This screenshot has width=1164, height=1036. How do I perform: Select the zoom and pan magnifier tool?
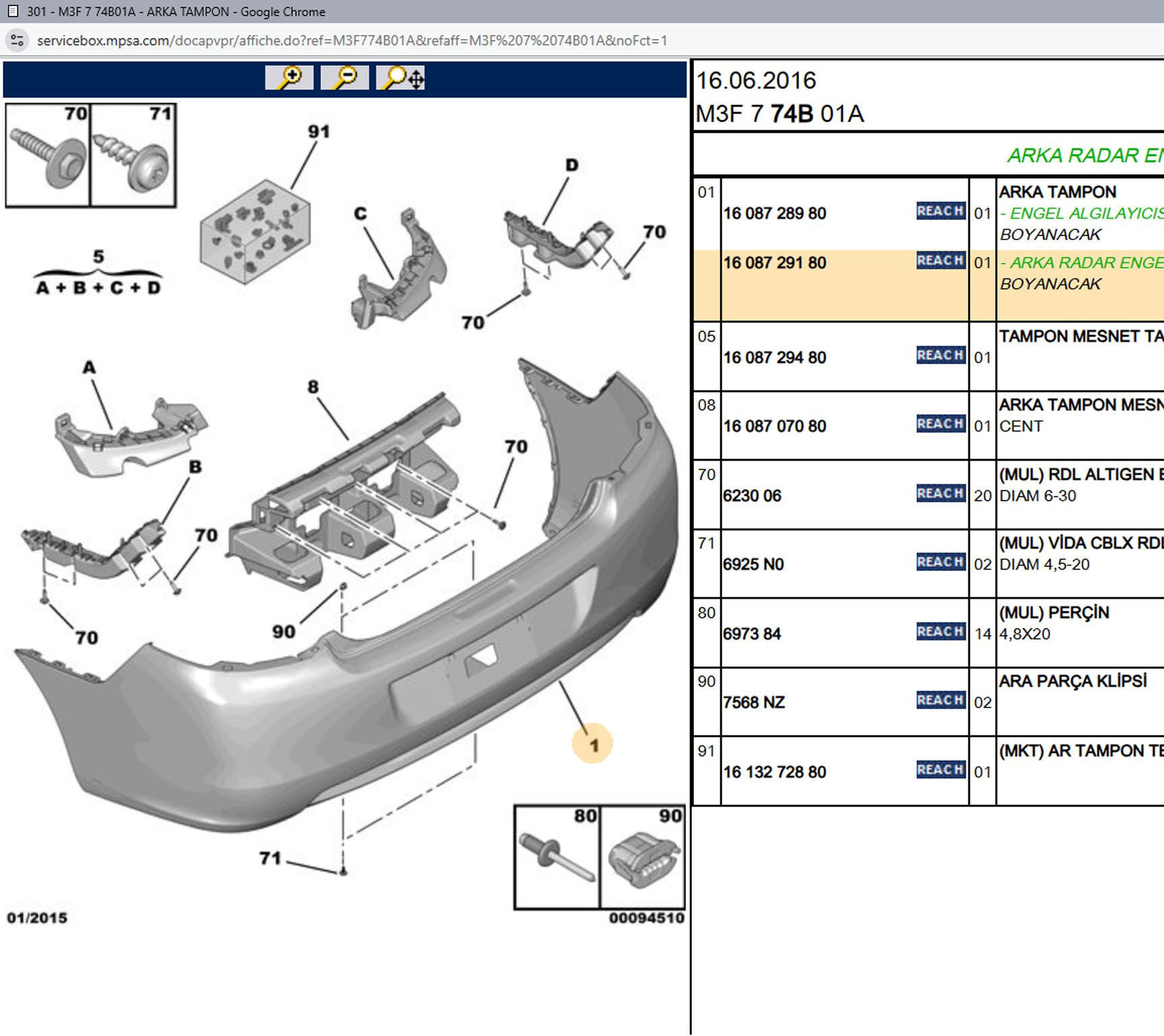(401, 78)
